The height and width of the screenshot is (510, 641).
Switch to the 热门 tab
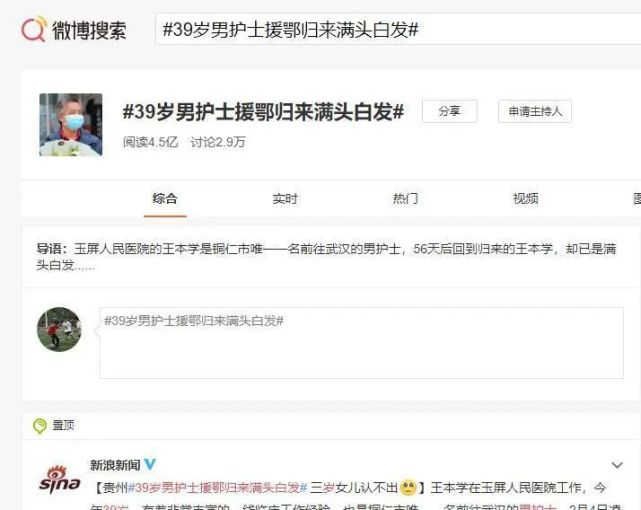click(405, 199)
